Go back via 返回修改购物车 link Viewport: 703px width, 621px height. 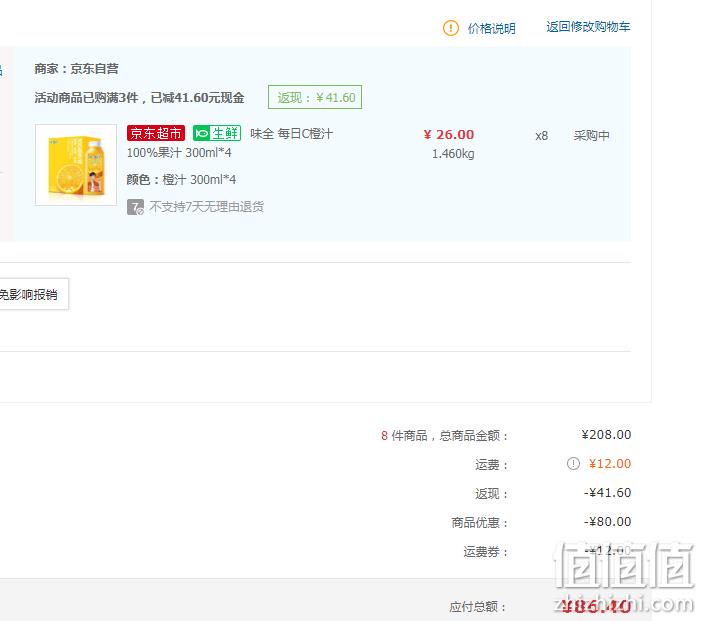coord(588,27)
